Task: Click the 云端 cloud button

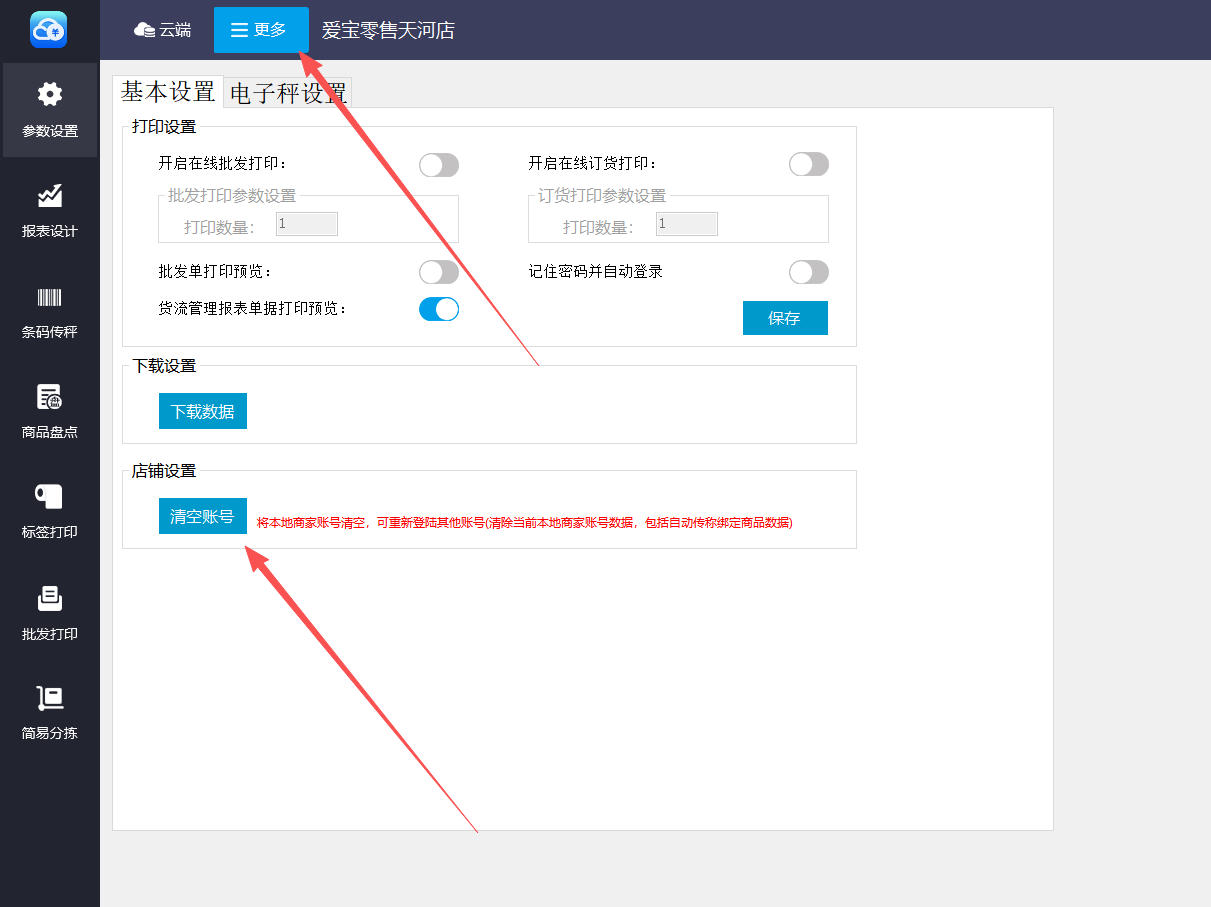Action: pos(162,30)
